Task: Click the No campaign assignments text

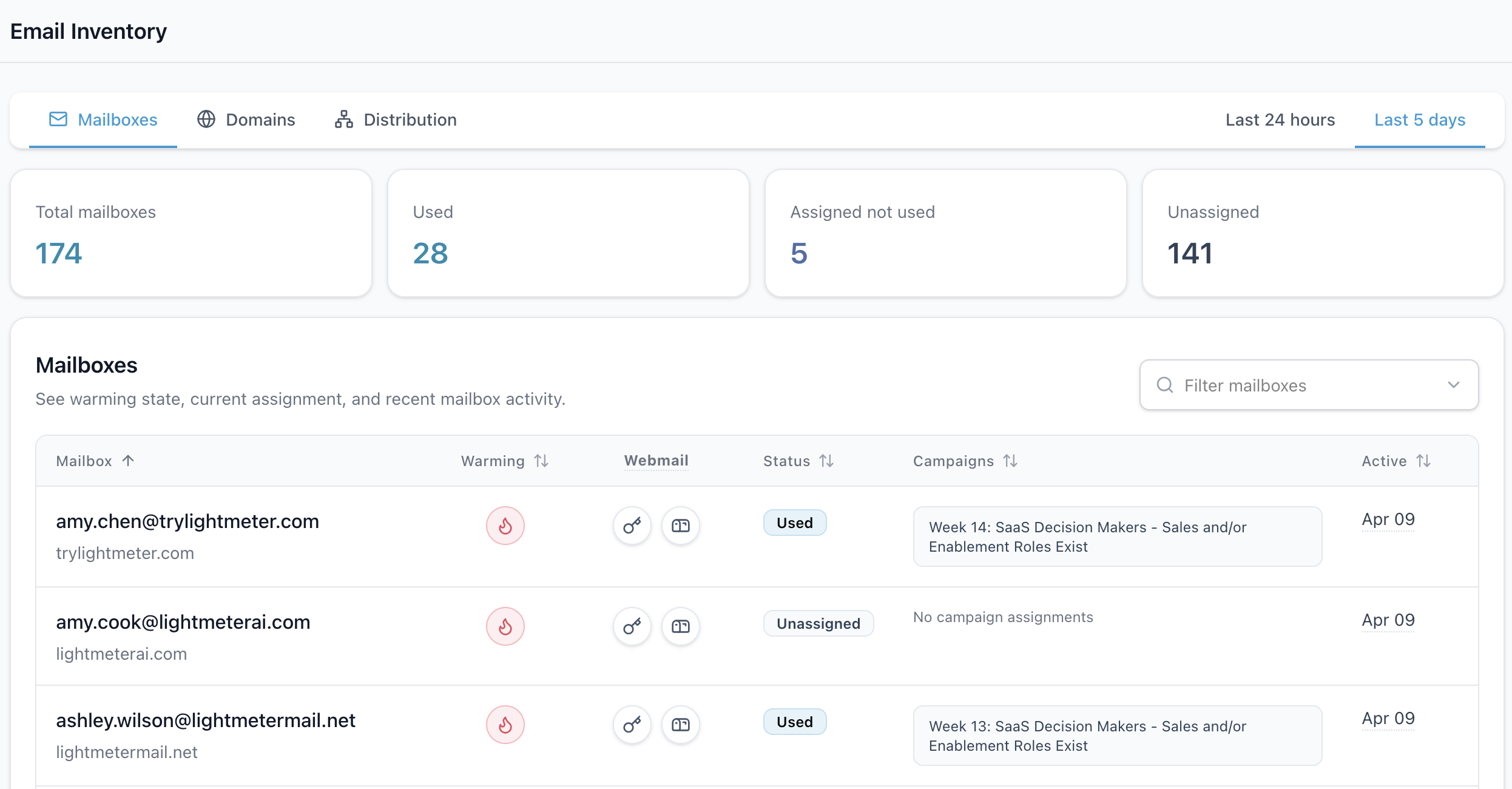Action: click(x=1003, y=617)
